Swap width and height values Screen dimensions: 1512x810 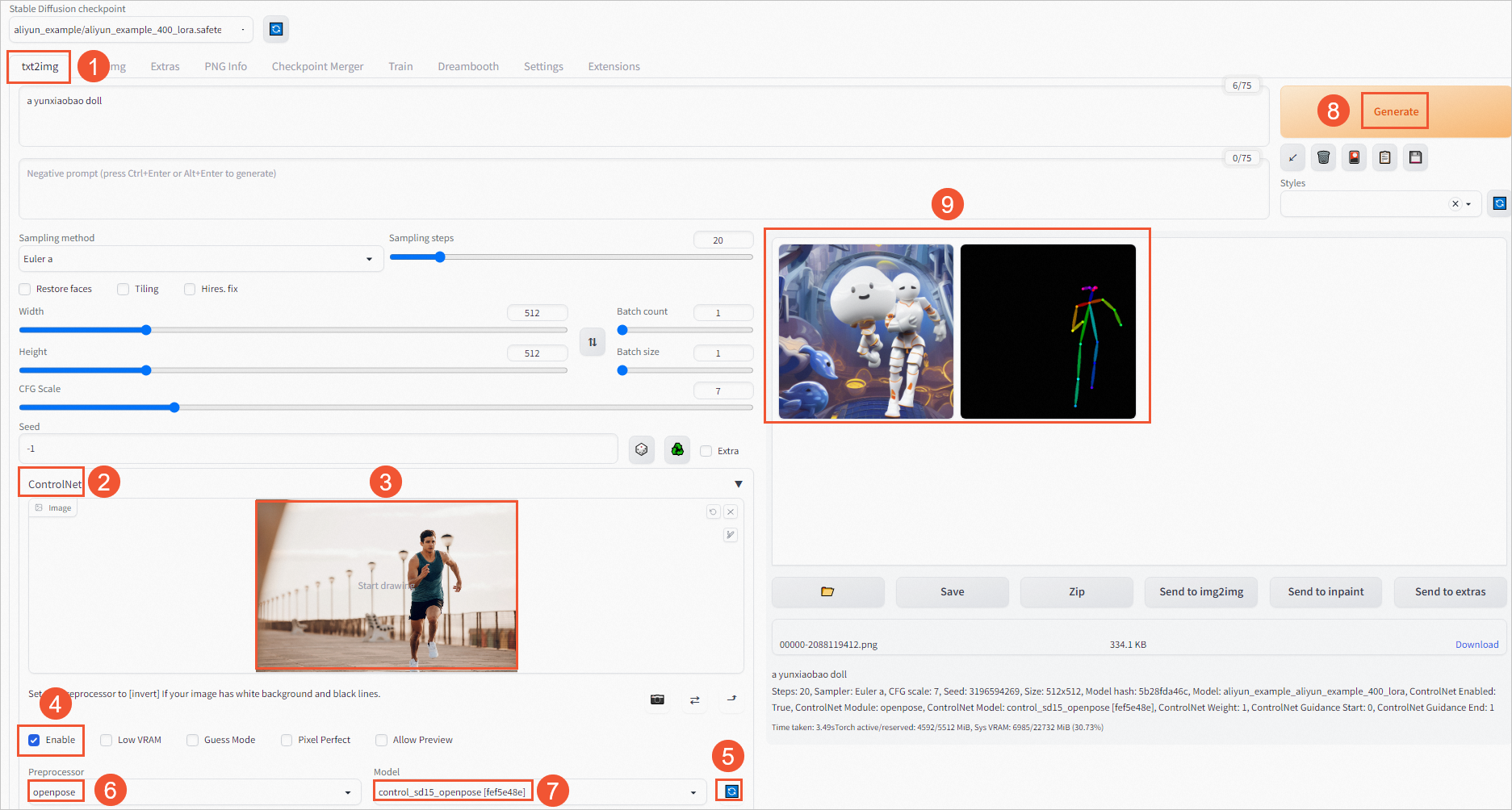click(593, 342)
